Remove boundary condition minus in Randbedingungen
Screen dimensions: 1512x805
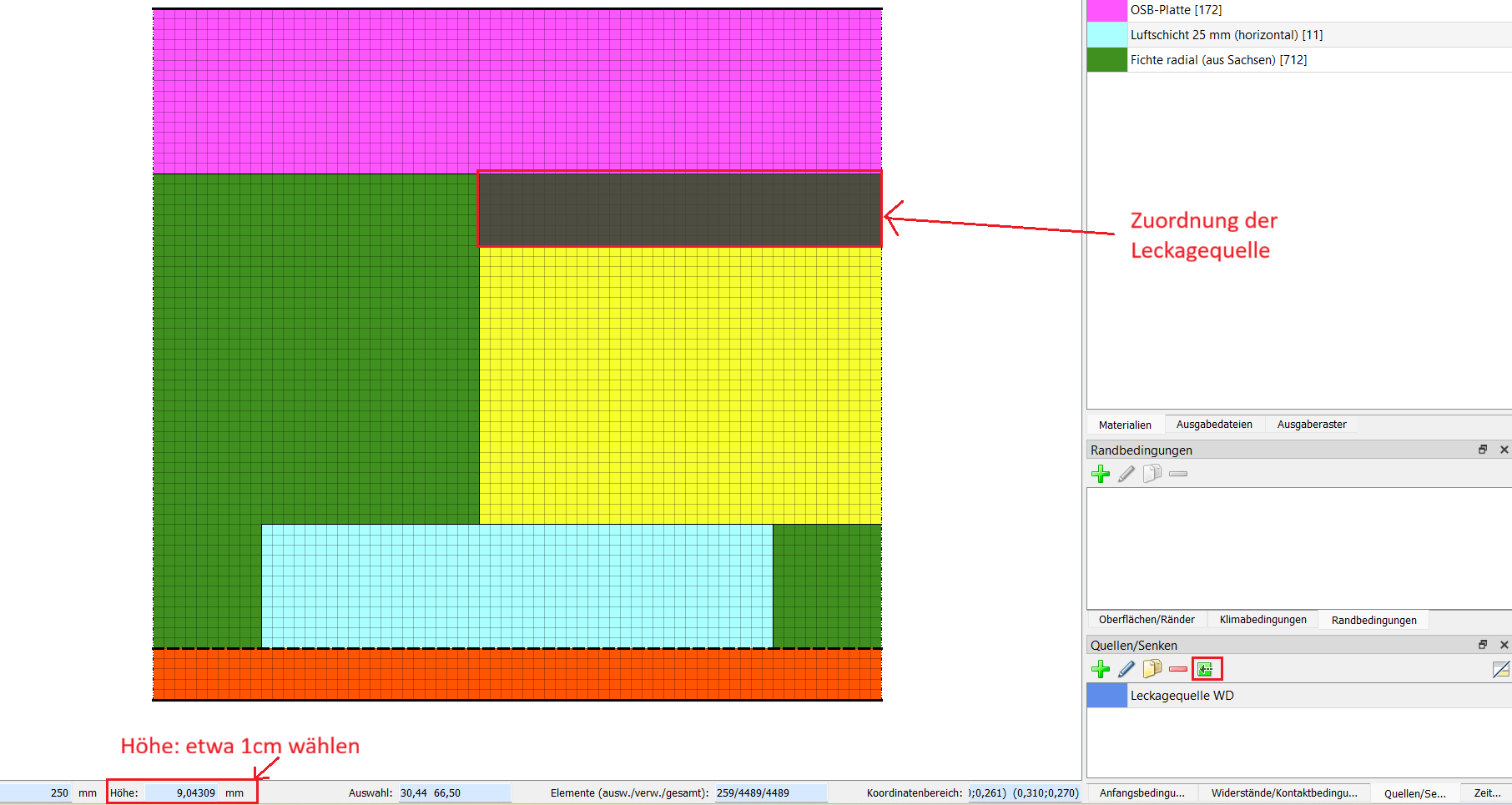tap(1178, 474)
